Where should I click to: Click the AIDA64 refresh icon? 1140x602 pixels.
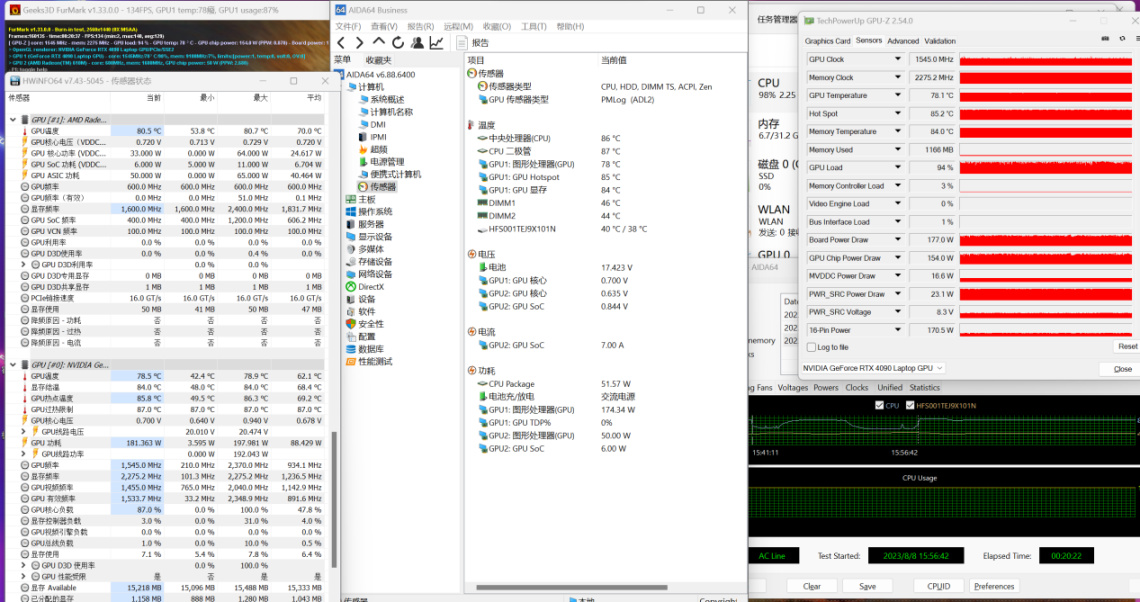pyautogui.click(x=398, y=43)
